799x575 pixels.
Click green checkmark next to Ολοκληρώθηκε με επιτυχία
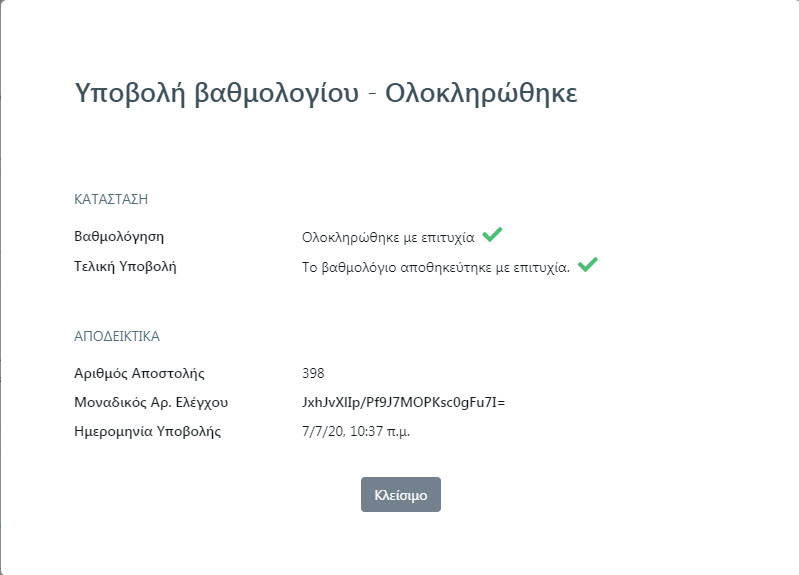(492, 234)
